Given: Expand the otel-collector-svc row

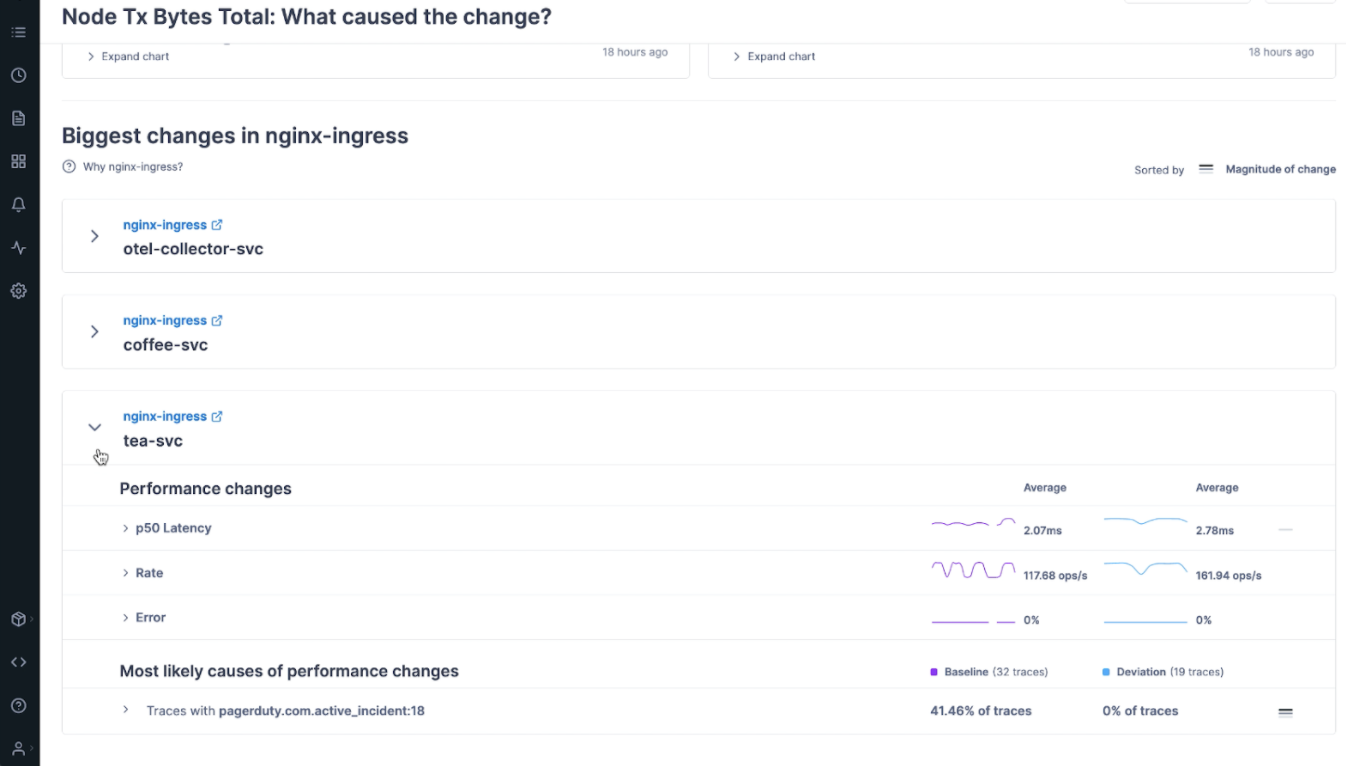Looking at the screenshot, I should (95, 236).
